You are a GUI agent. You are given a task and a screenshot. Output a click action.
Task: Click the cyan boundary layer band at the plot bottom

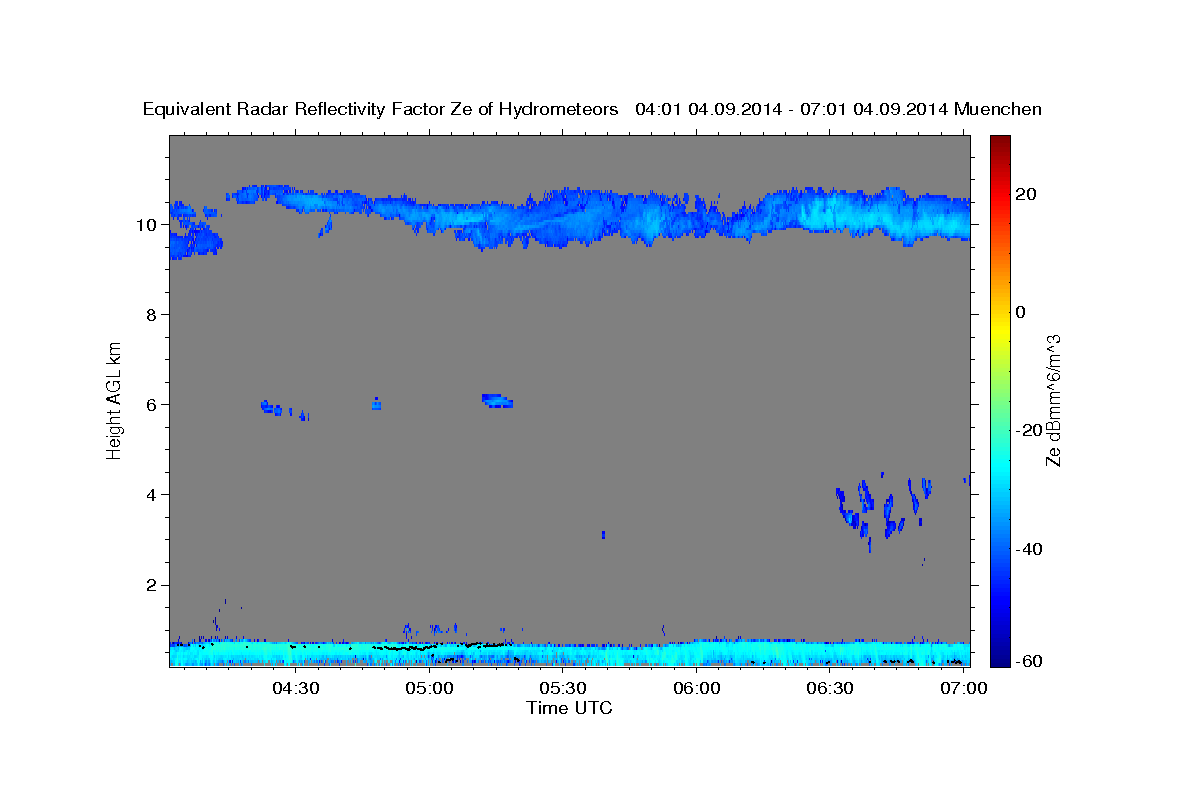[x=569, y=654]
